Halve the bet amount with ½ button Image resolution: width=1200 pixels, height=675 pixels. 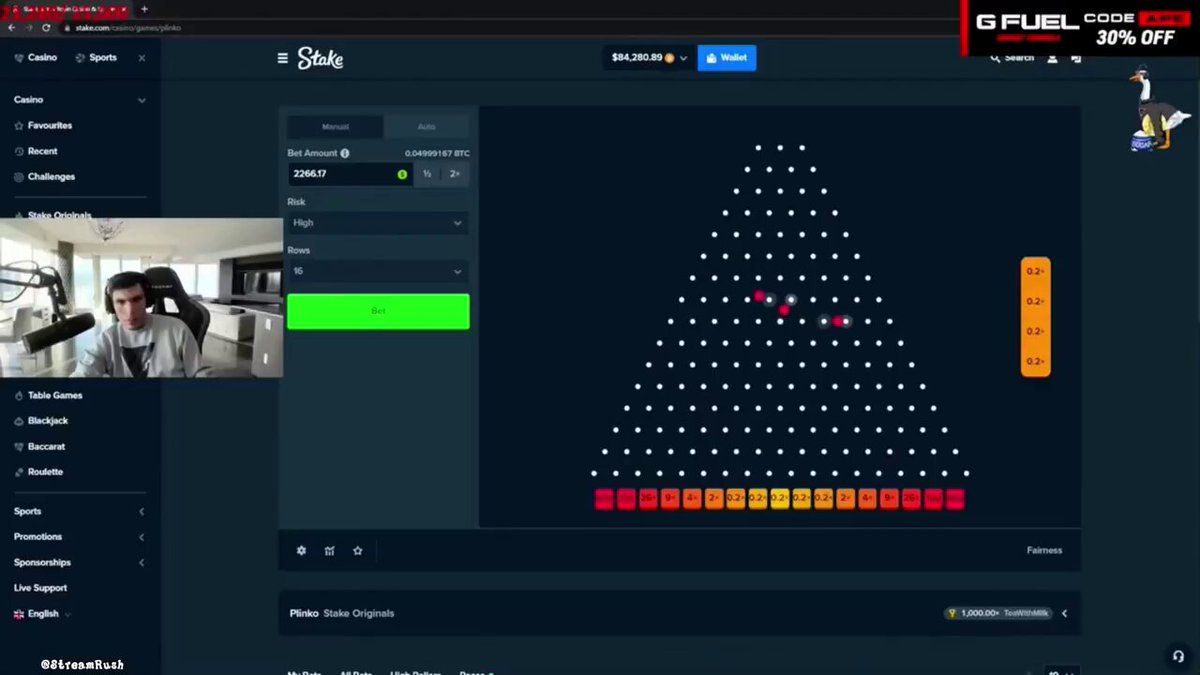[427, 174]
